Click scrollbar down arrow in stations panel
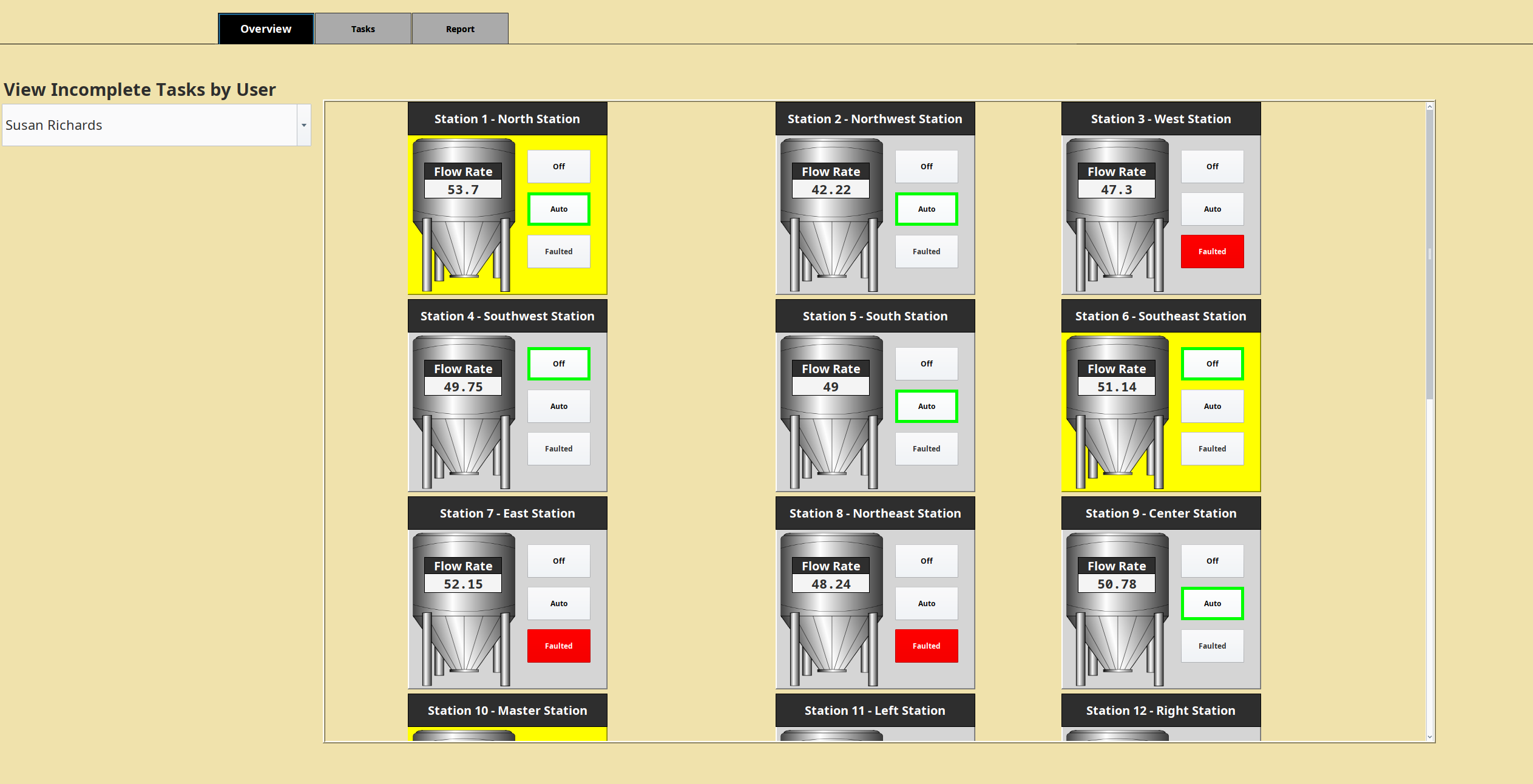This screenshot has height=784, width=1533. click(x=1430, y=737)
